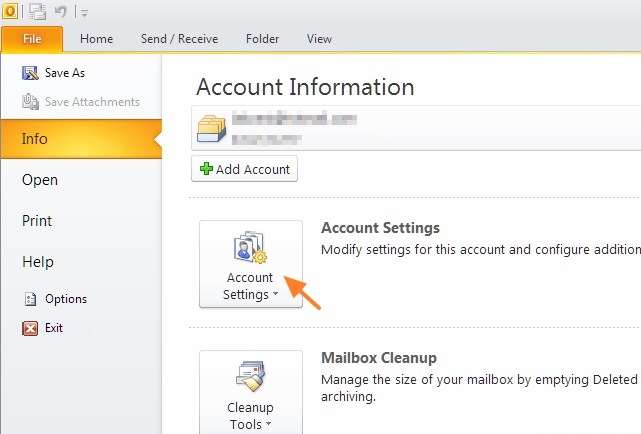Click the Undo icon in quick access toolbar
Screen dimensions: 641x434
[61, 11]
